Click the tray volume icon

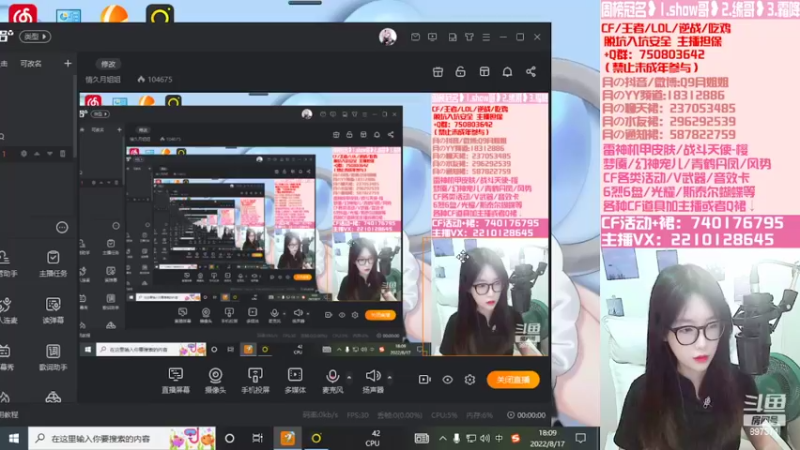coord(485,438)
